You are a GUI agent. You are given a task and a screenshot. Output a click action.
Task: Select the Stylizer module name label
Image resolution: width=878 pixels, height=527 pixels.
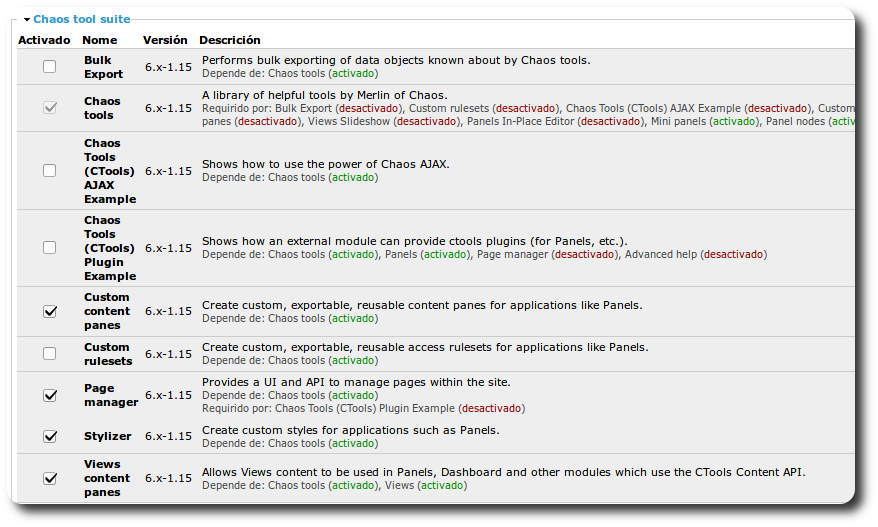[x=107, y=436]
